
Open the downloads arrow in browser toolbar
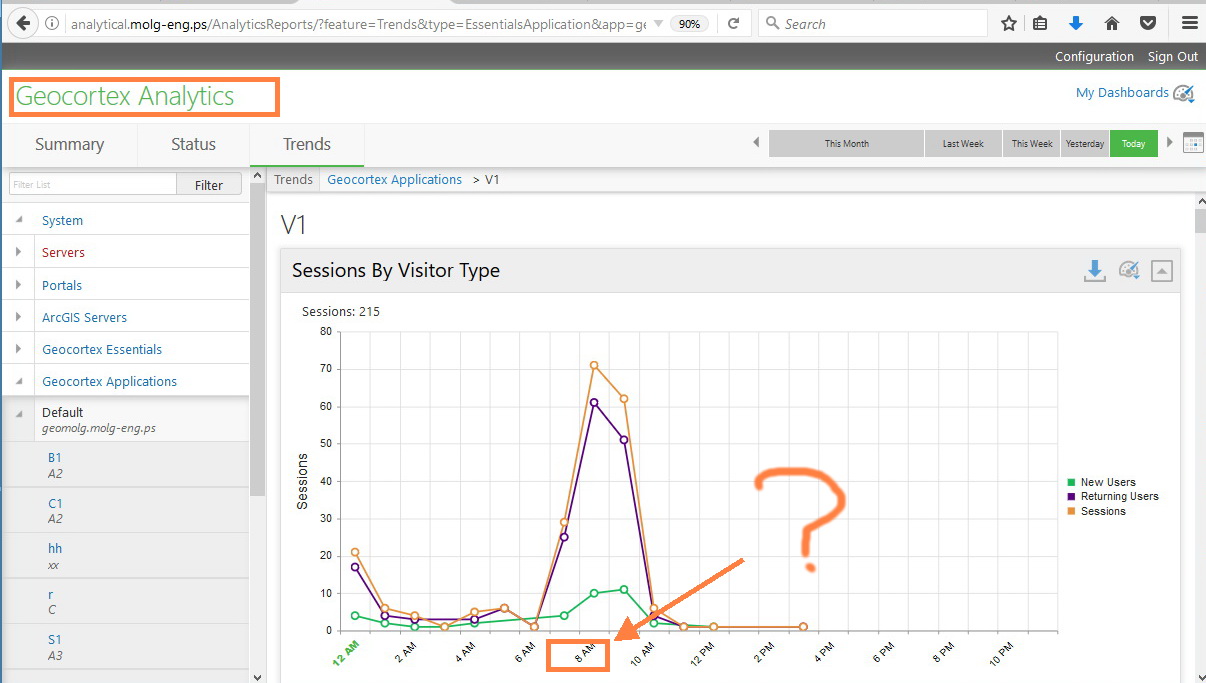(1076, 23)
